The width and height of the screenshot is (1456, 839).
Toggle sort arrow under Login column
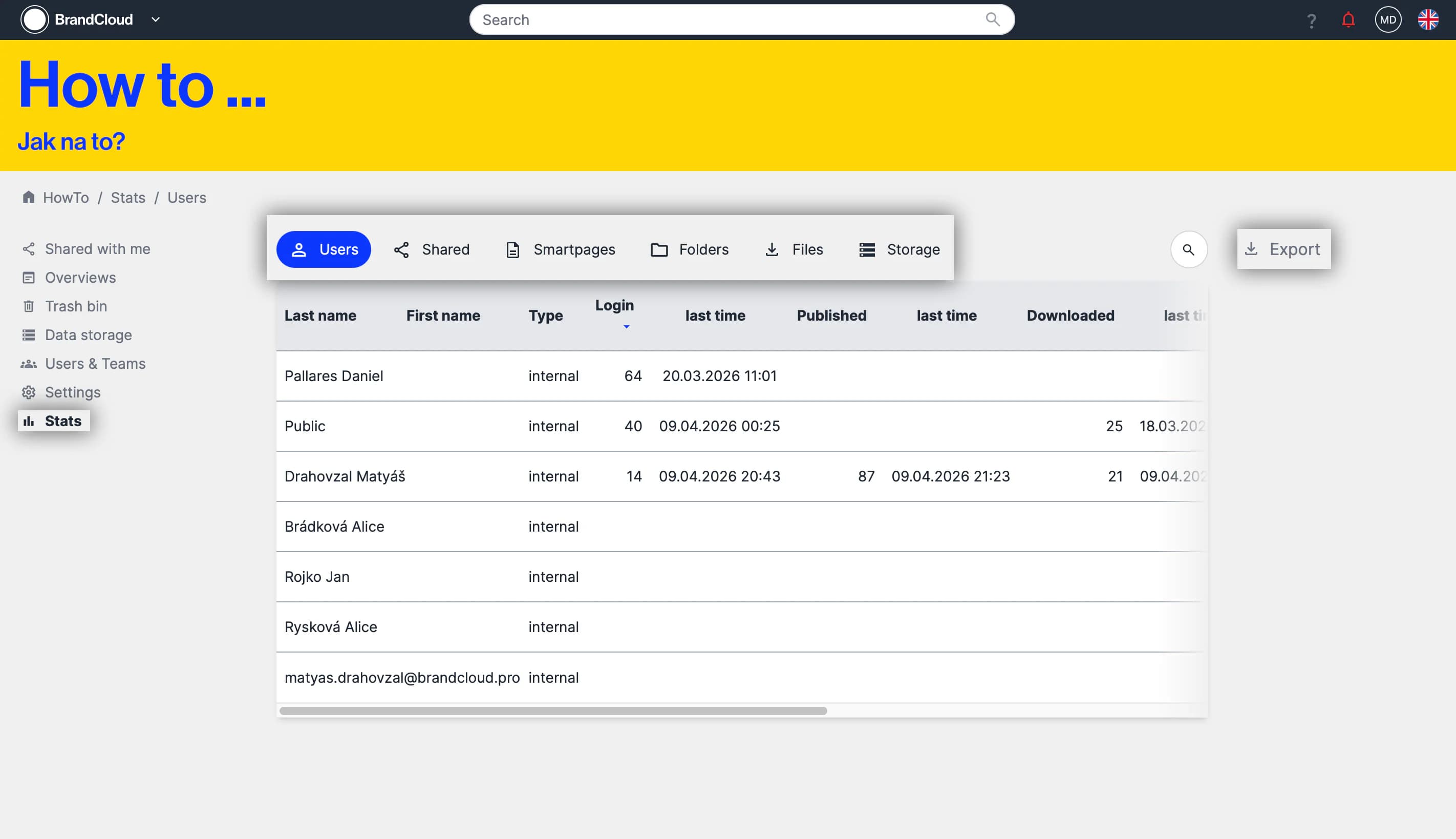pos(626,327)
